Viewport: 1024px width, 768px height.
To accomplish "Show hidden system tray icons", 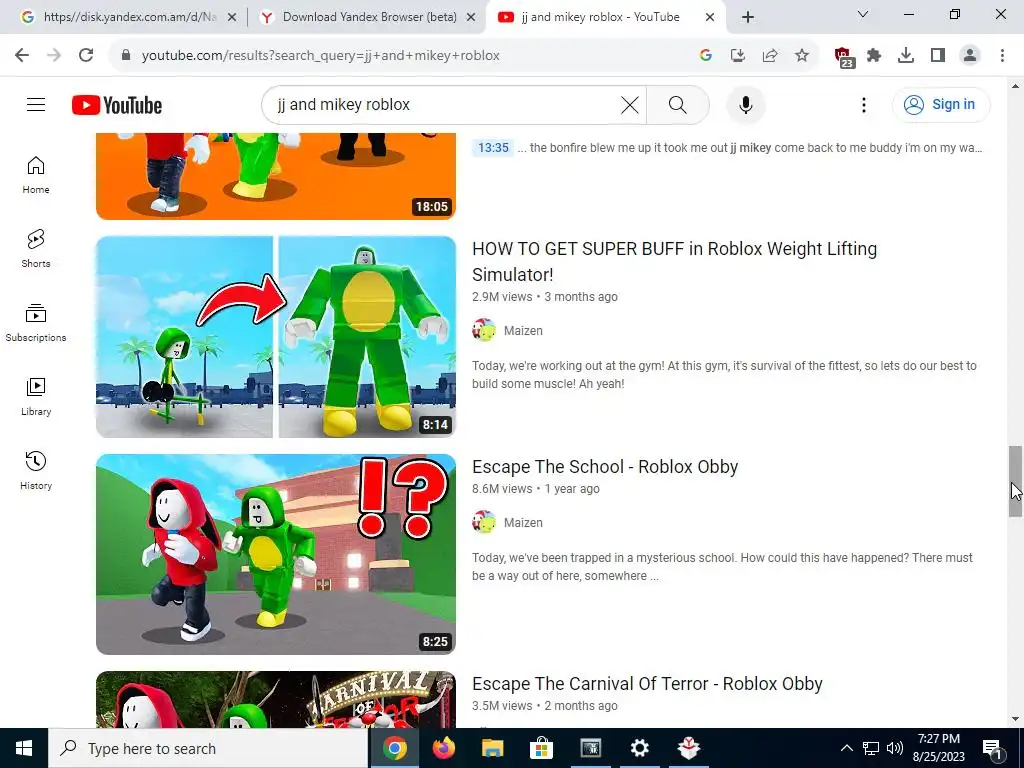I will pyautogui.click(x=846, y=748).
